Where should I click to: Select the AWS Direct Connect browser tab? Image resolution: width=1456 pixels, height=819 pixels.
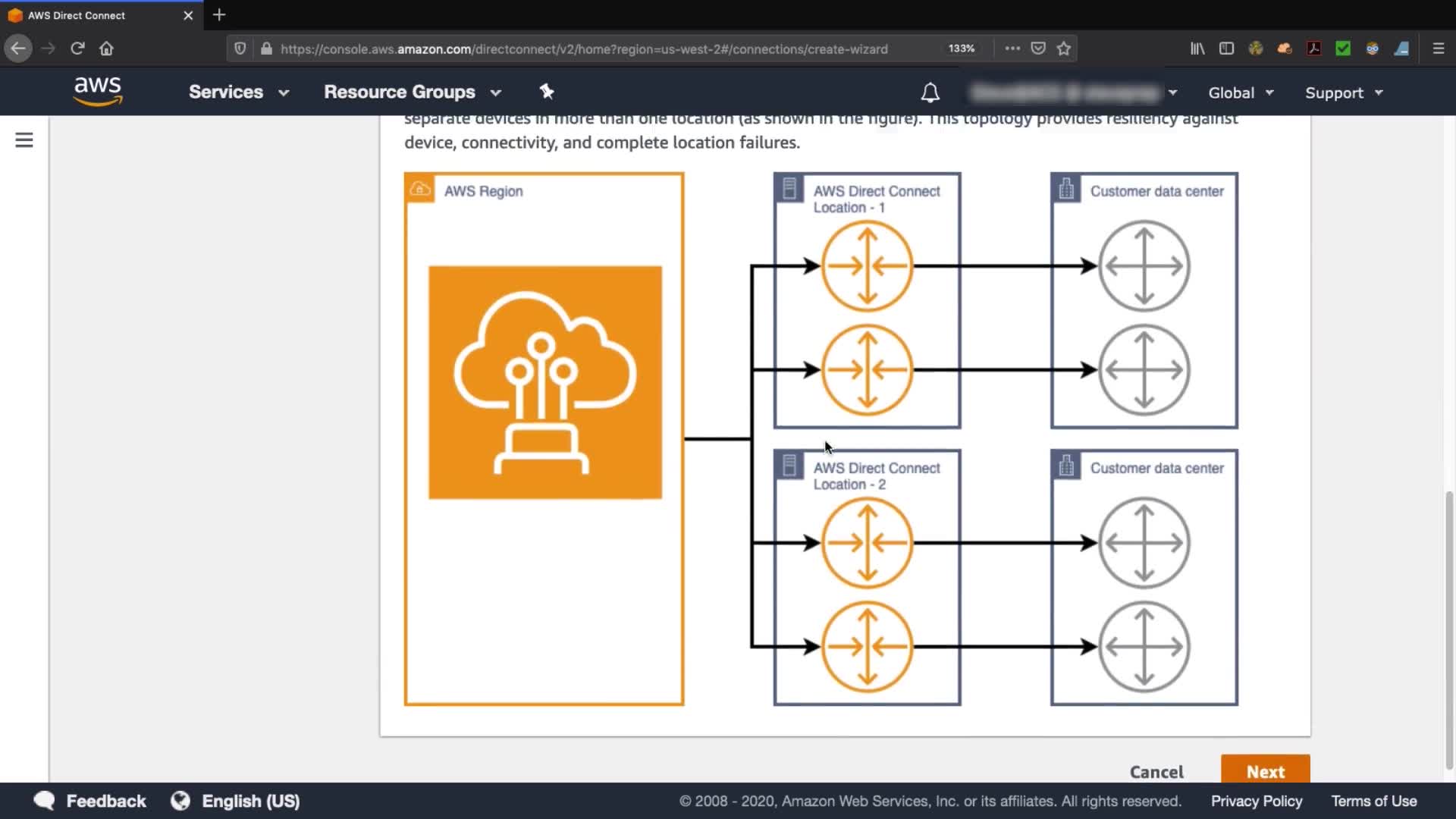tap(91, 15)
